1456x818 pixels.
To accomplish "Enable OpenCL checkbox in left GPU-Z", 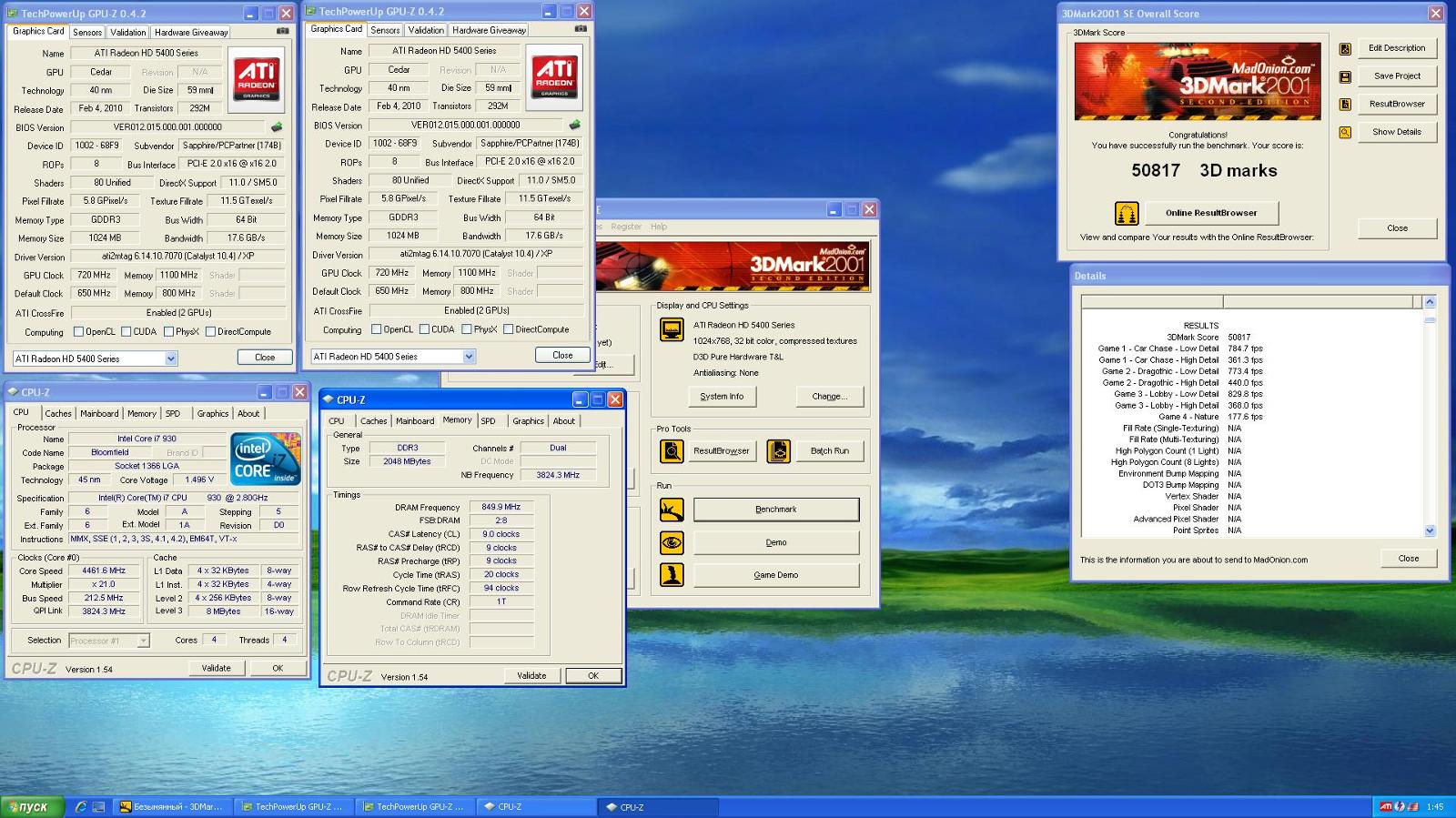I will (78, 332).
